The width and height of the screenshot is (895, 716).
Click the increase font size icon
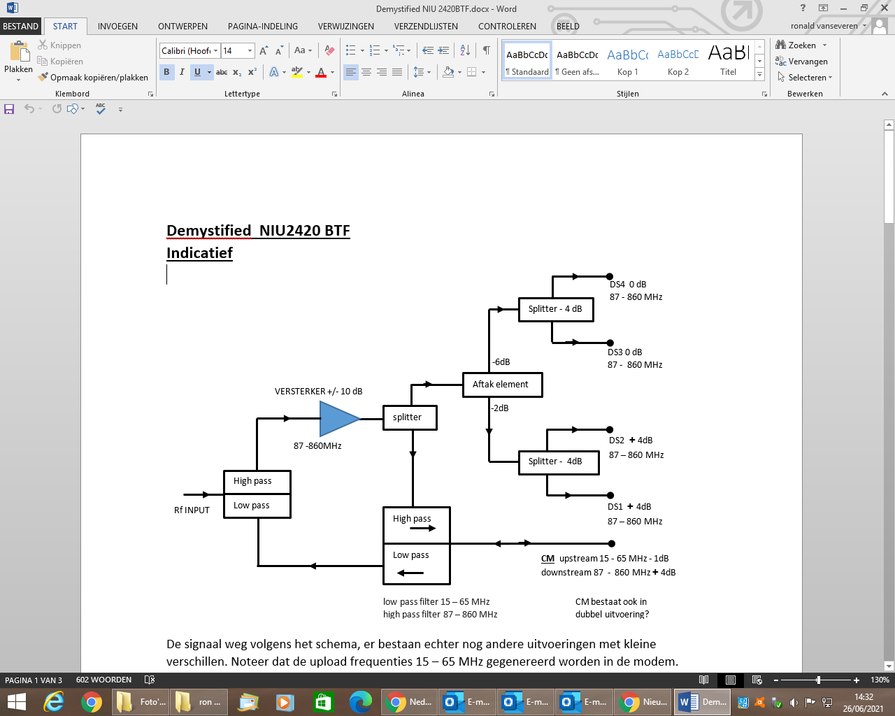[264, 50]
